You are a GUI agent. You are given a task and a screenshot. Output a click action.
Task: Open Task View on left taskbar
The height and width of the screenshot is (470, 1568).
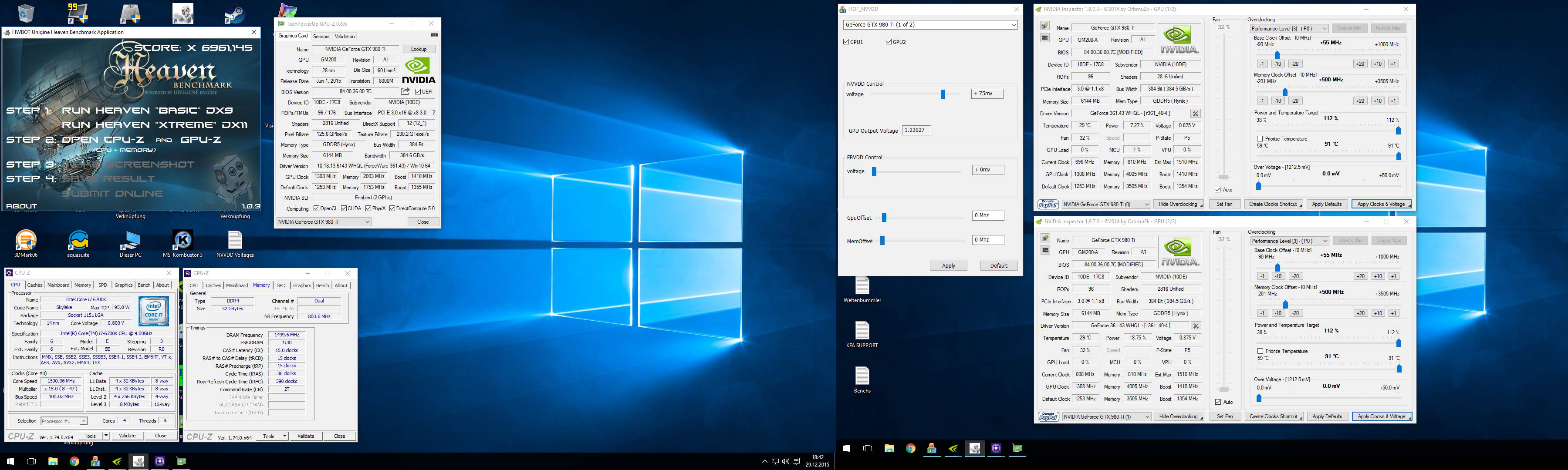coord(32,461)
